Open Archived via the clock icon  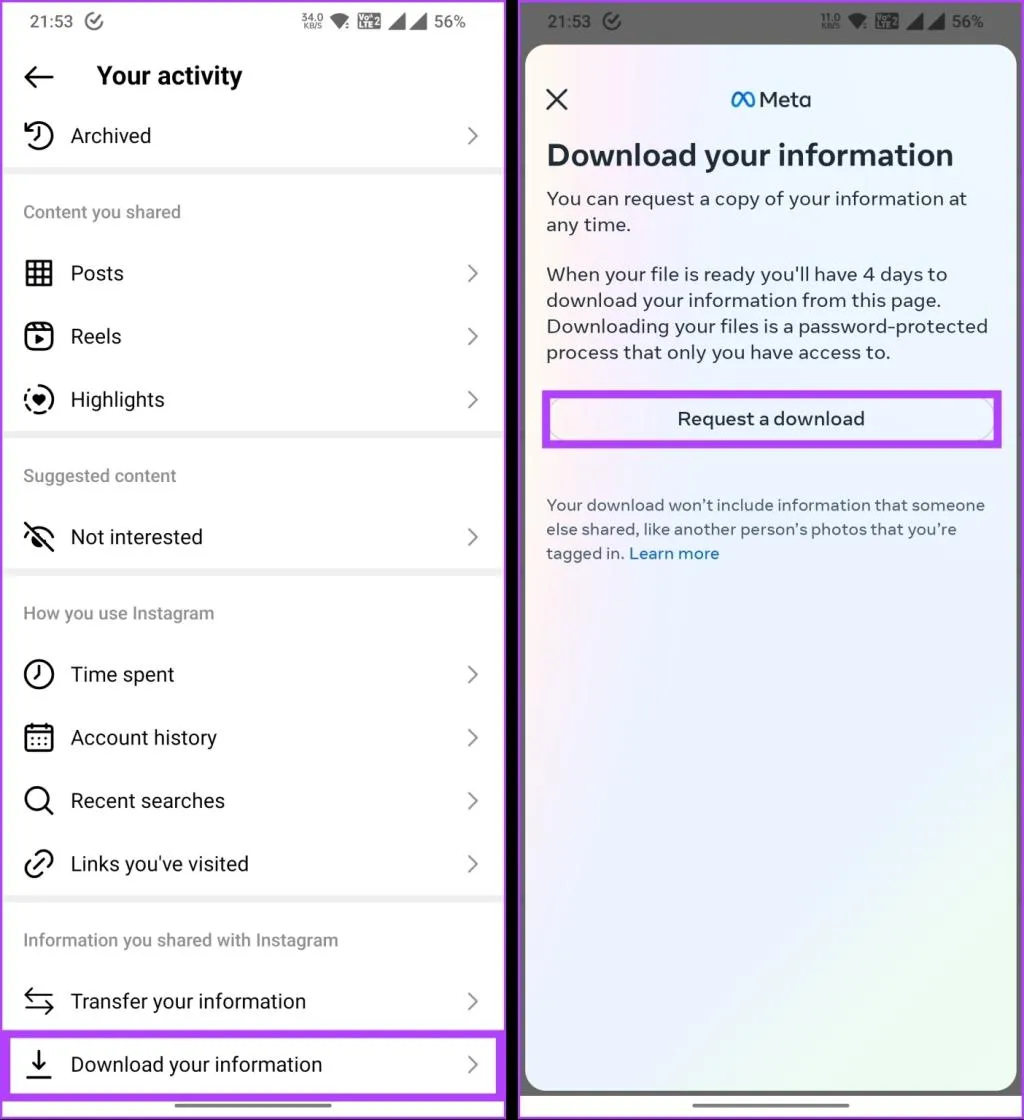click(x=38, y=136)
